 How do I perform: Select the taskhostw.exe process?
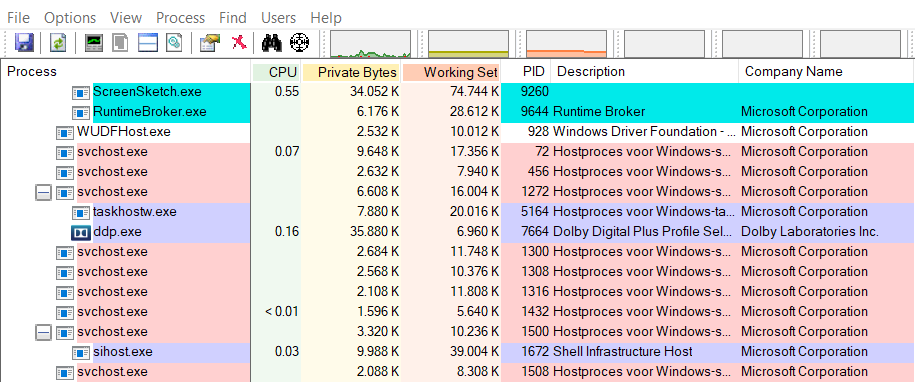pyautogui.click(x=135, y=212)
